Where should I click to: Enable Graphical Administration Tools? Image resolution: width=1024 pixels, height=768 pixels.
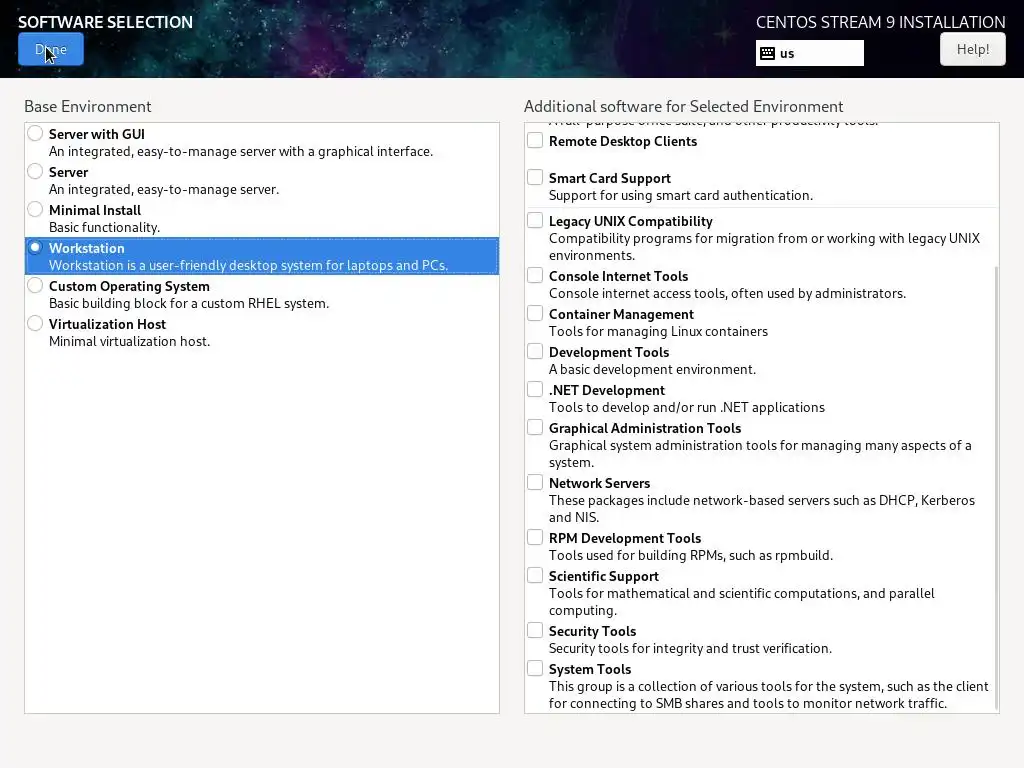pyautogui.click(x=536, y=428)
